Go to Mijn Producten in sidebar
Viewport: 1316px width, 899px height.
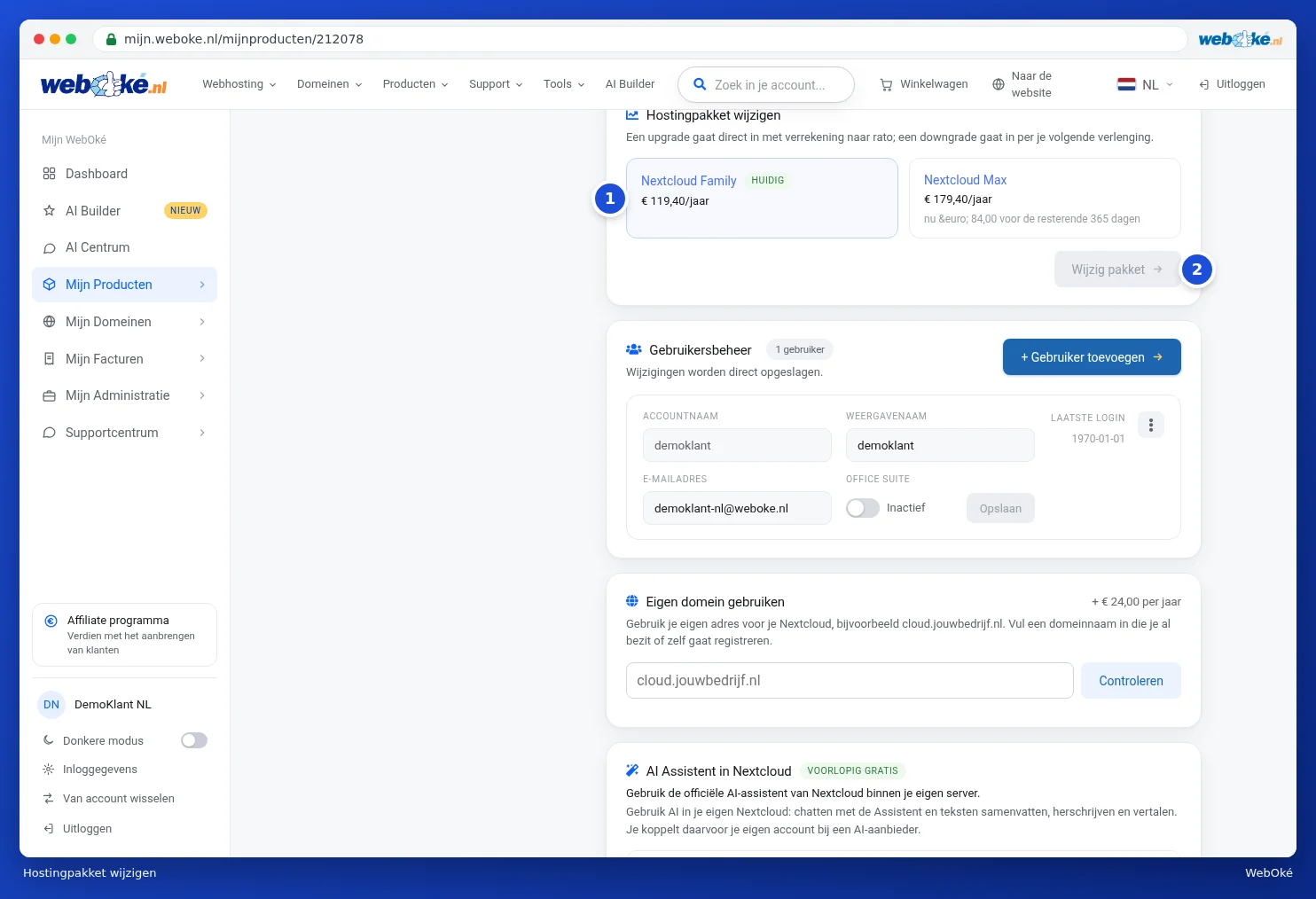[x=124, y=285]
